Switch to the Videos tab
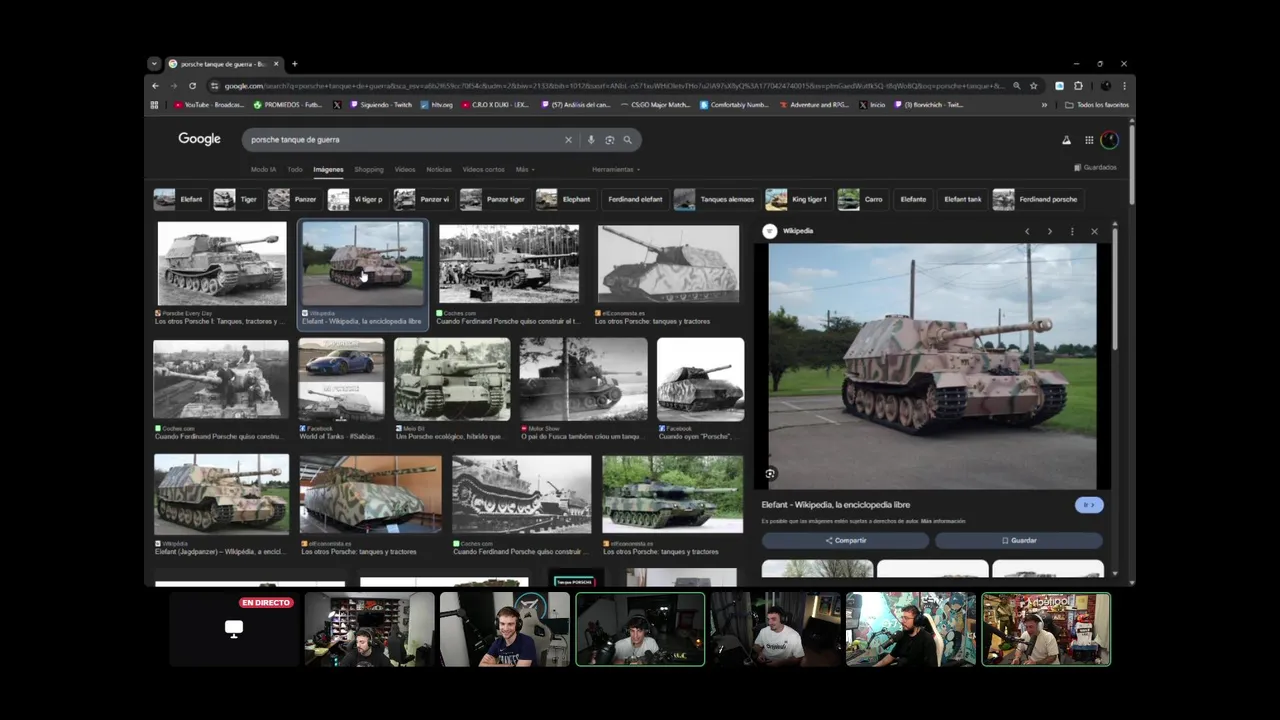1280x720 pixels. 405,170
